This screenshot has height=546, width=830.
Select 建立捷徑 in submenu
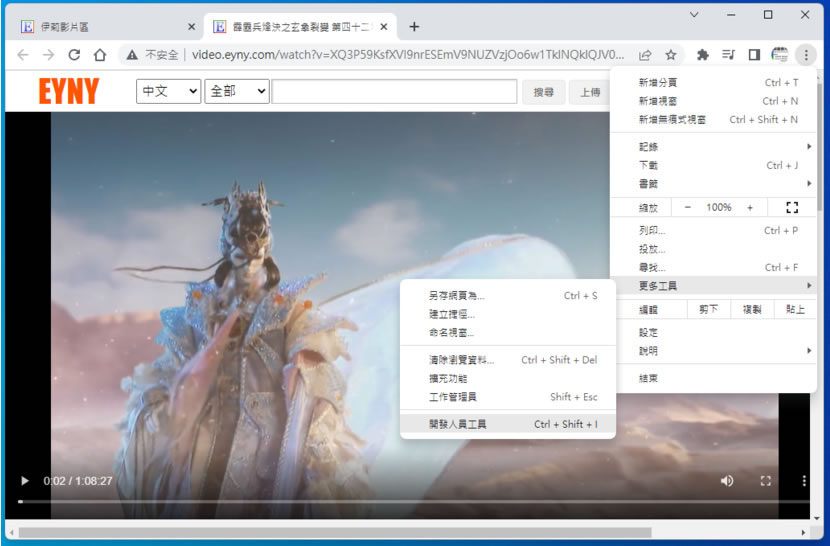coord(508,314)
